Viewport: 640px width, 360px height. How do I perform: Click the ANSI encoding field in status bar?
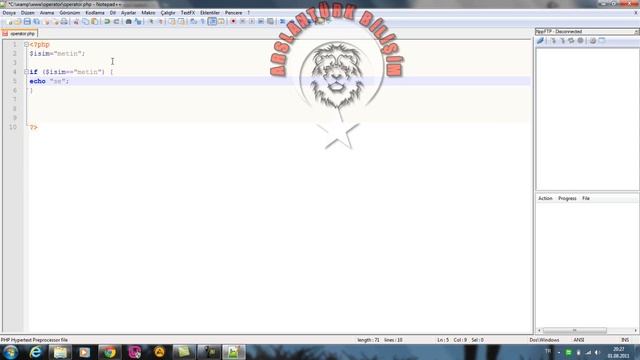(579, 340)
